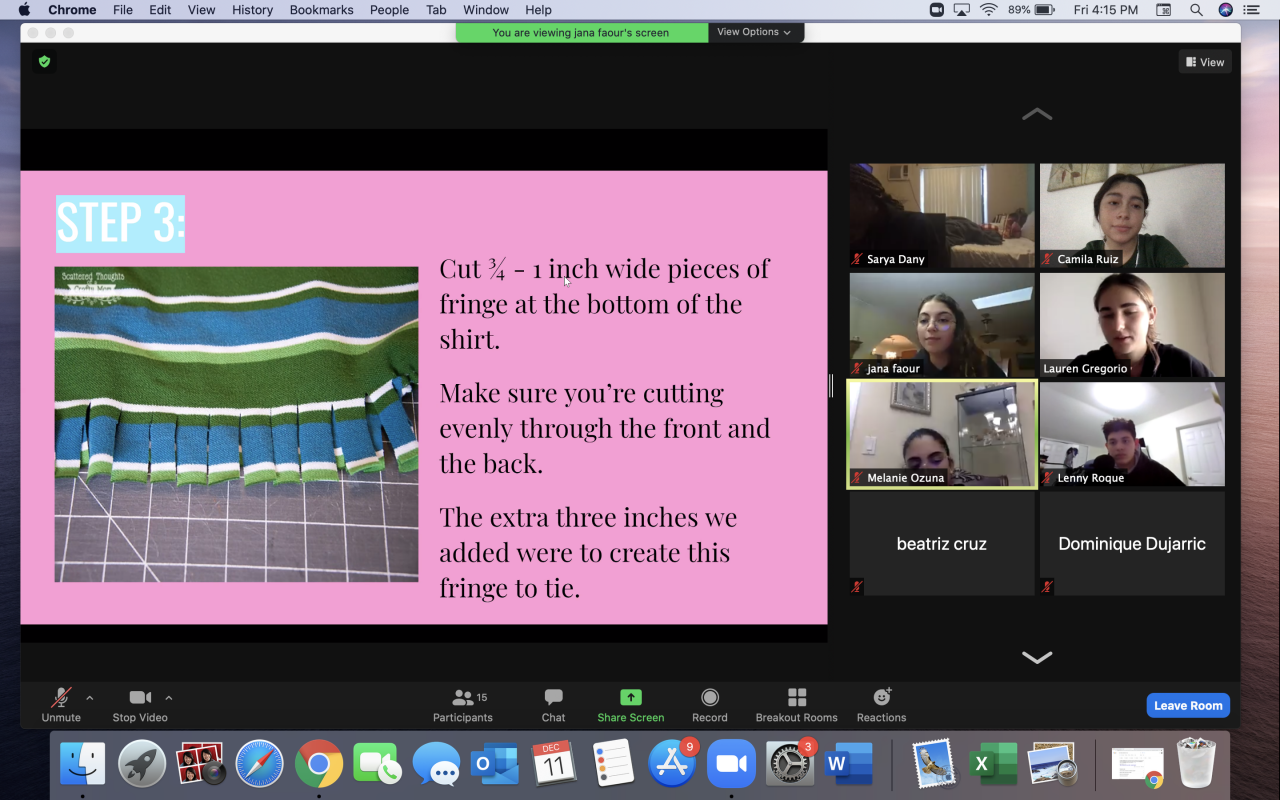The image size is (1280, 800).
Task: Start recording with the Record button
Action: coord(709,705)
